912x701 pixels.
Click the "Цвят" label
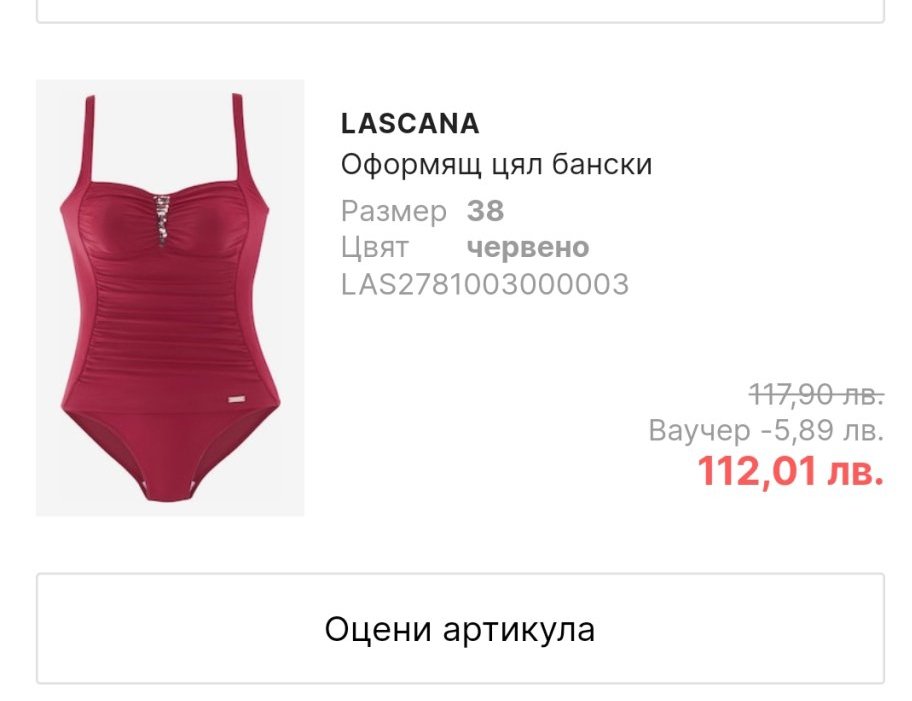coord(375,248)
